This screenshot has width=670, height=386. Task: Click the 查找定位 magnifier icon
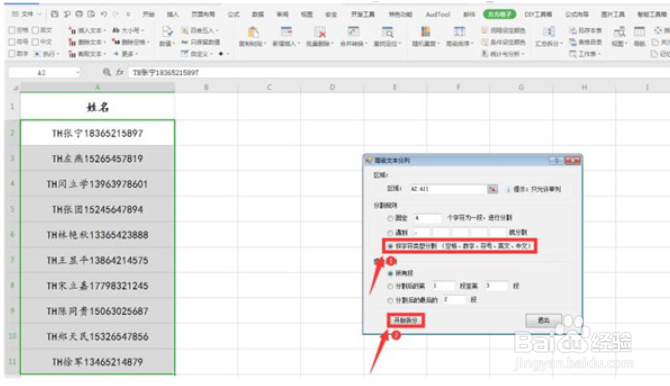click(x=387, y=32)
